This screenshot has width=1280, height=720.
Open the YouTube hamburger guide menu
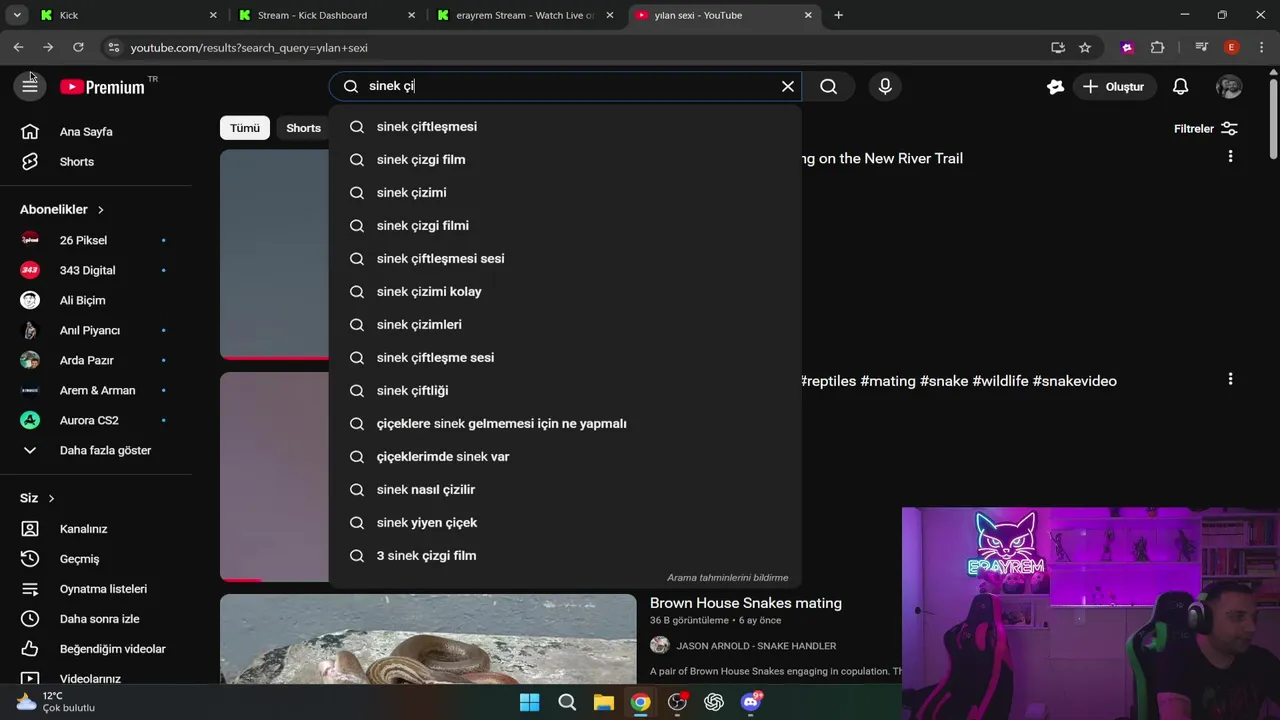(30, 86)
